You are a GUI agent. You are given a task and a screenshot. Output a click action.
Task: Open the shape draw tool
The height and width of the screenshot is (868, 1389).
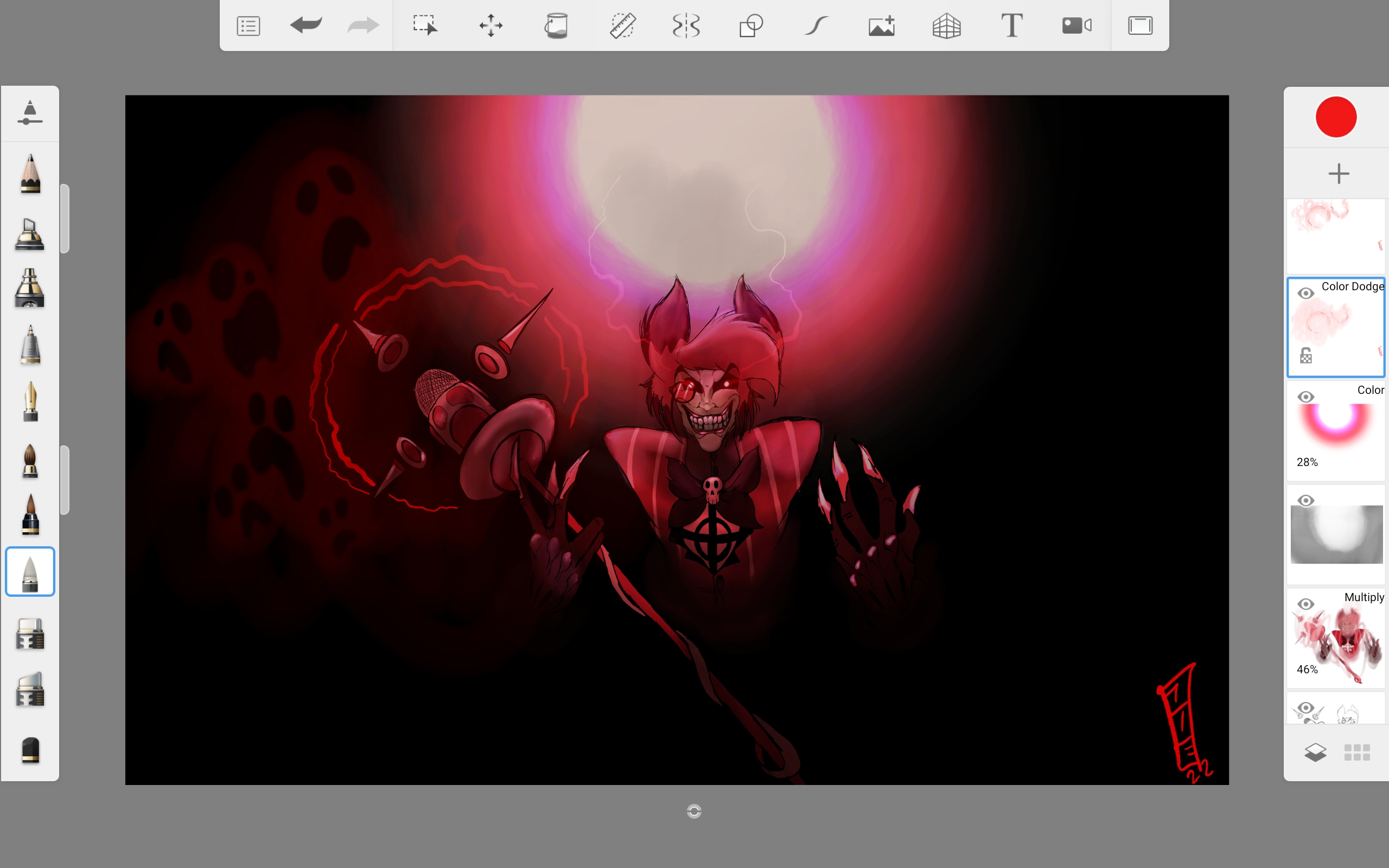pos(751,26)
